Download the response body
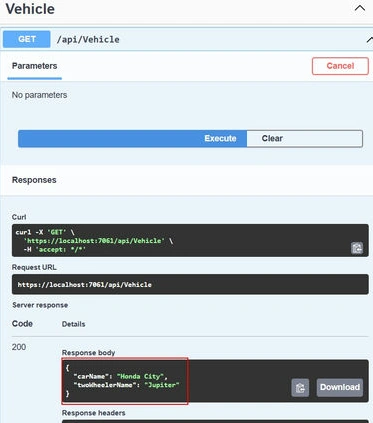The image size is (373, 423). [340, 387]
